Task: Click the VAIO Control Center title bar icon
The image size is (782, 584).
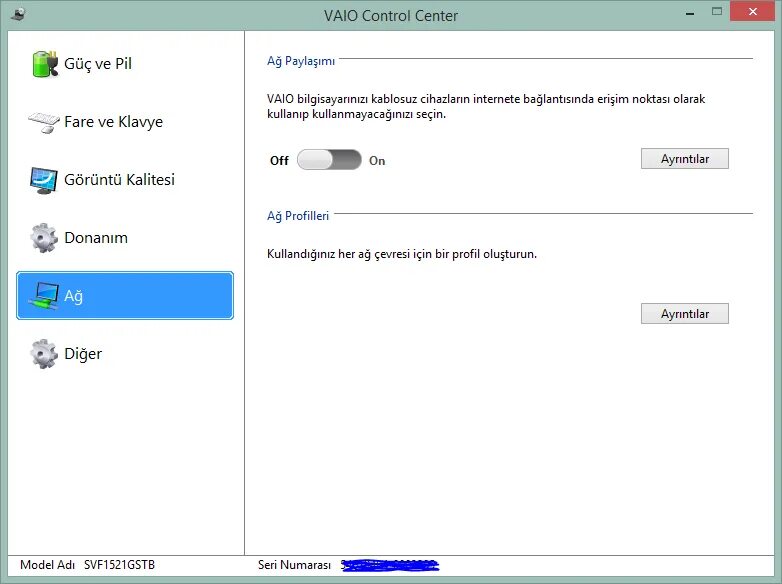Action: 17,14
